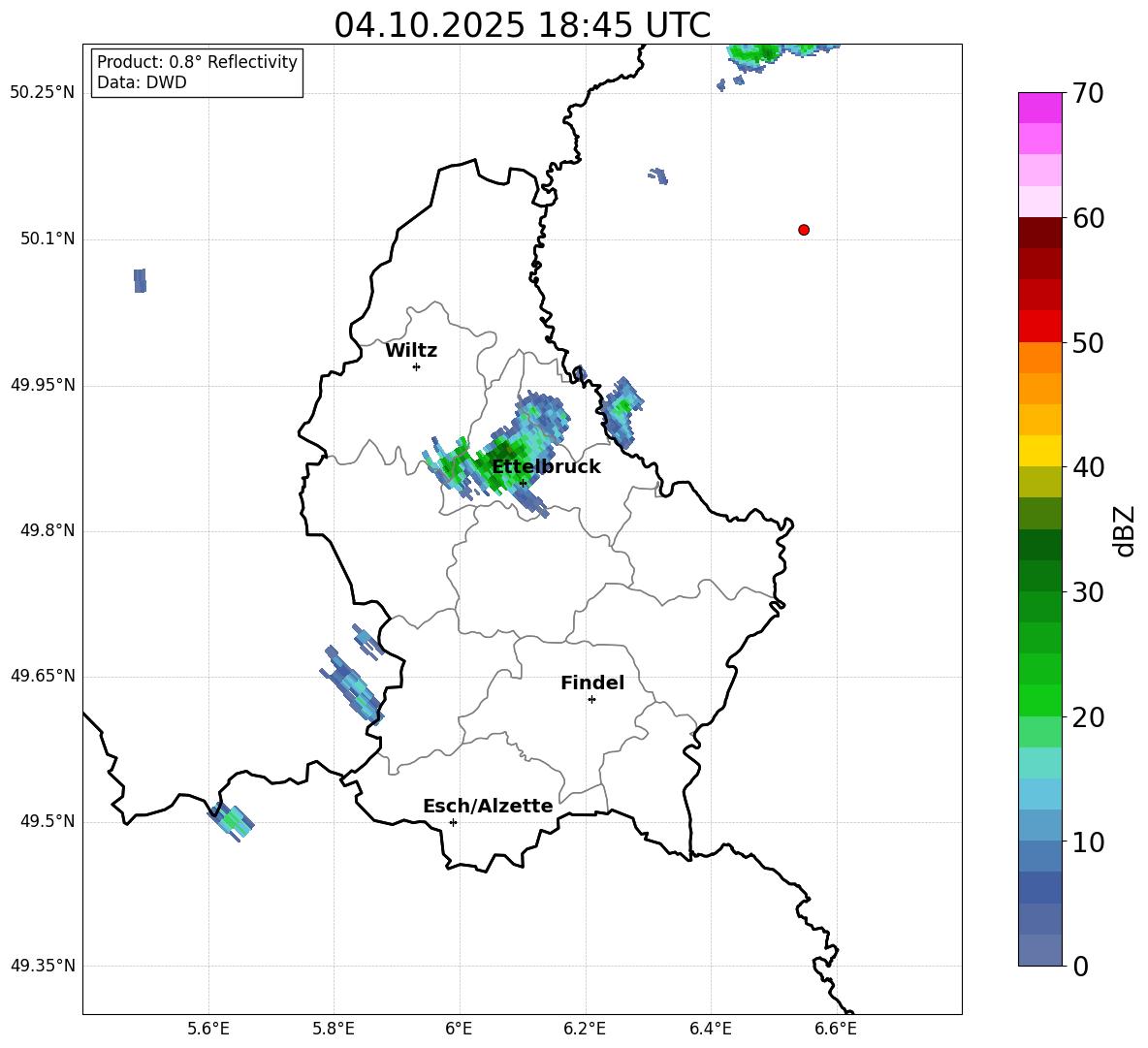Screen dimensions: 1148x1048
Task: Click the radar echo on the border near 49.5°N
Action: click(x=233, y=821)
